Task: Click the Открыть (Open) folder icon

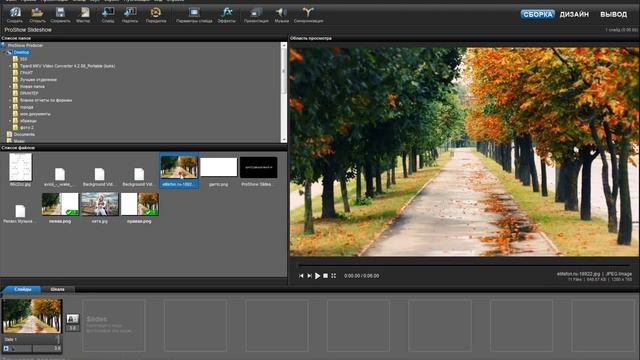Action: click(x=38, y=15)
